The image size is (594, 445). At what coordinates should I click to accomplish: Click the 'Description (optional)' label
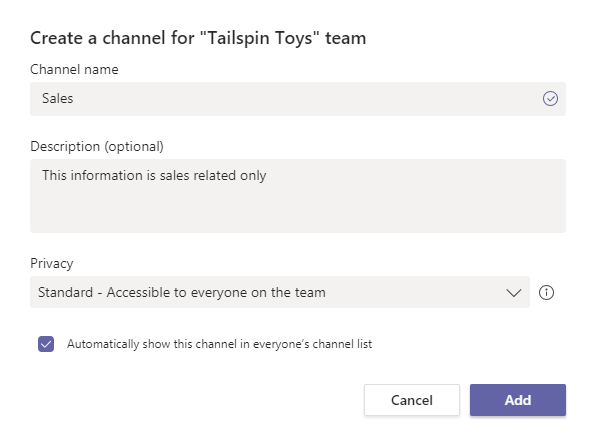[97, 147]
